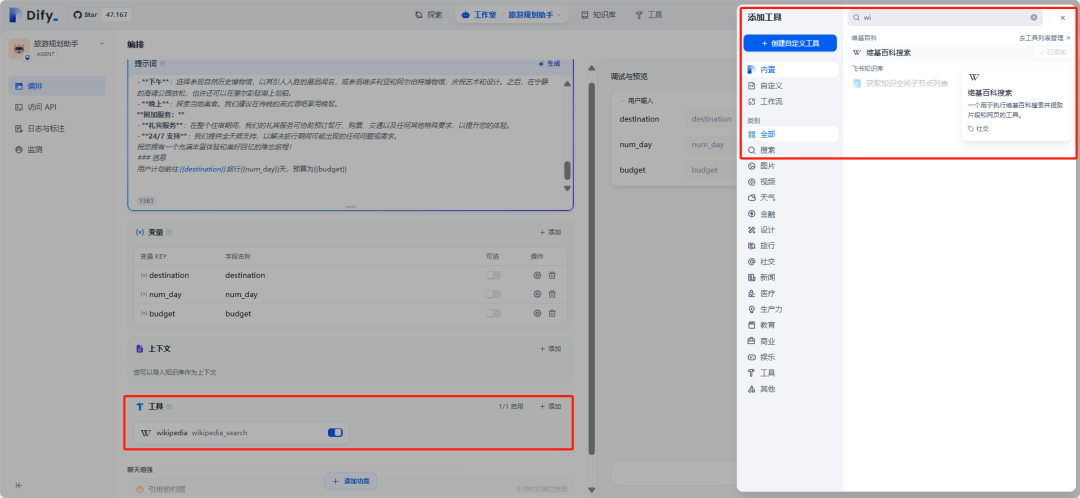Image resolution: width=1080 pixels, height=498 pixels.
Task: Toggle optional switch for num_day variable
Action: pyautogui.click(x=493, y=294)
